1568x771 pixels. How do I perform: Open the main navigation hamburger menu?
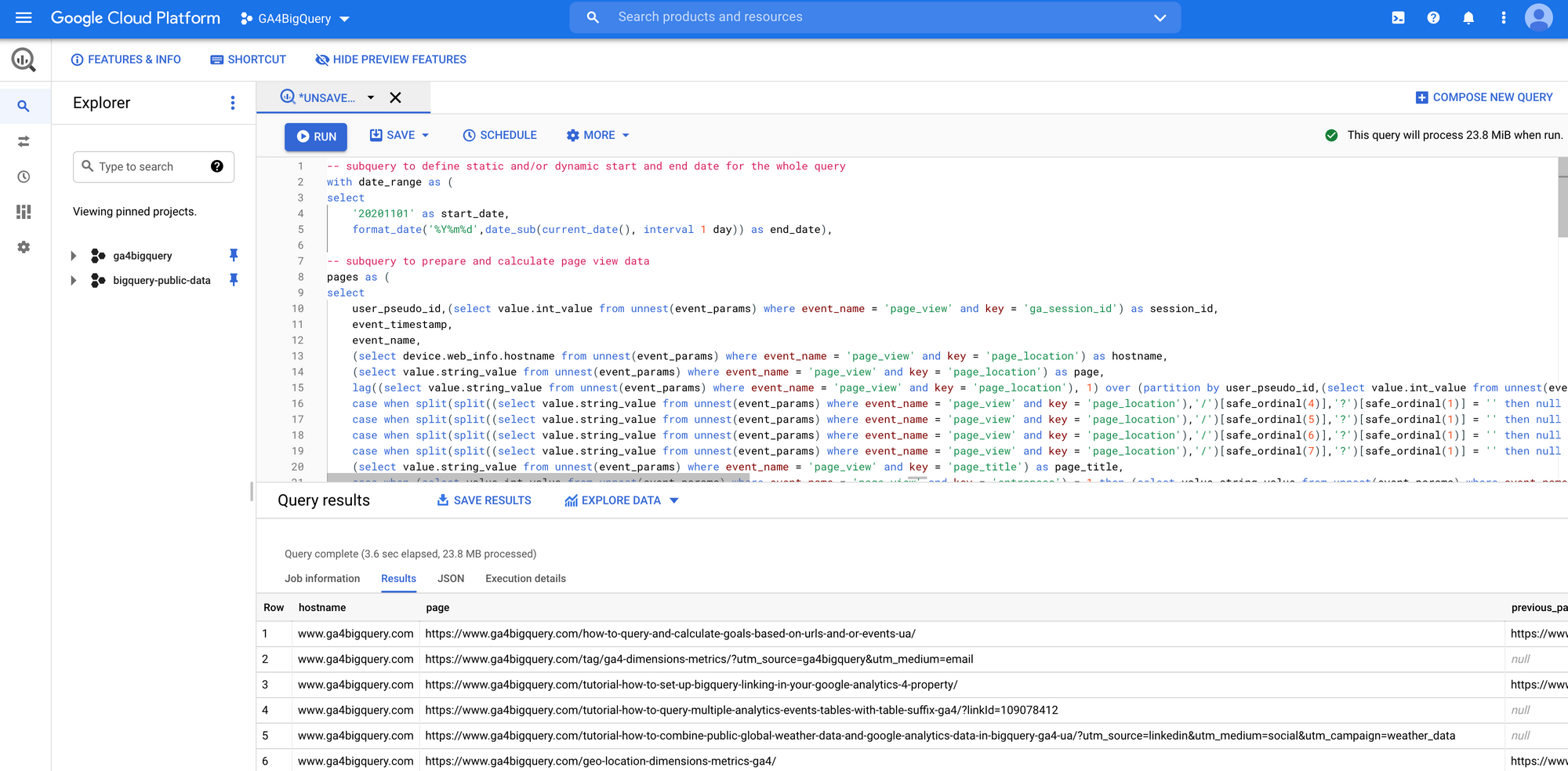click(x=24, y=17)
